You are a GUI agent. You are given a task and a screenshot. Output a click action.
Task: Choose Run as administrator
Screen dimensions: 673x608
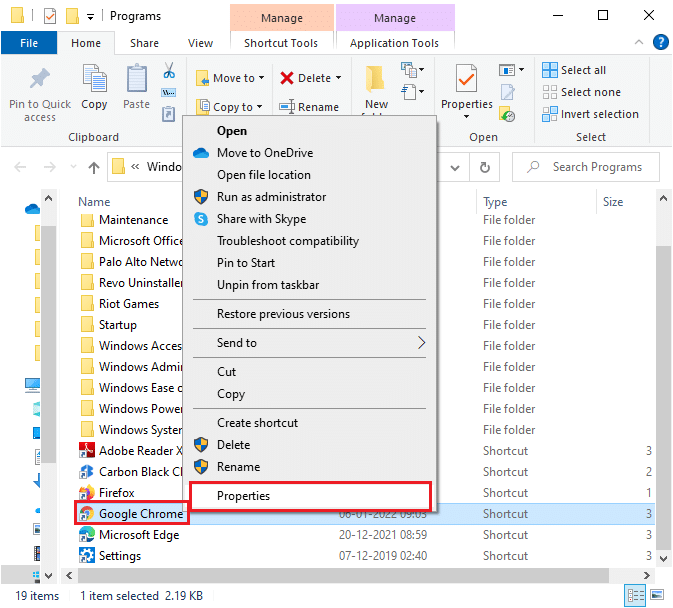coord(309,197)
